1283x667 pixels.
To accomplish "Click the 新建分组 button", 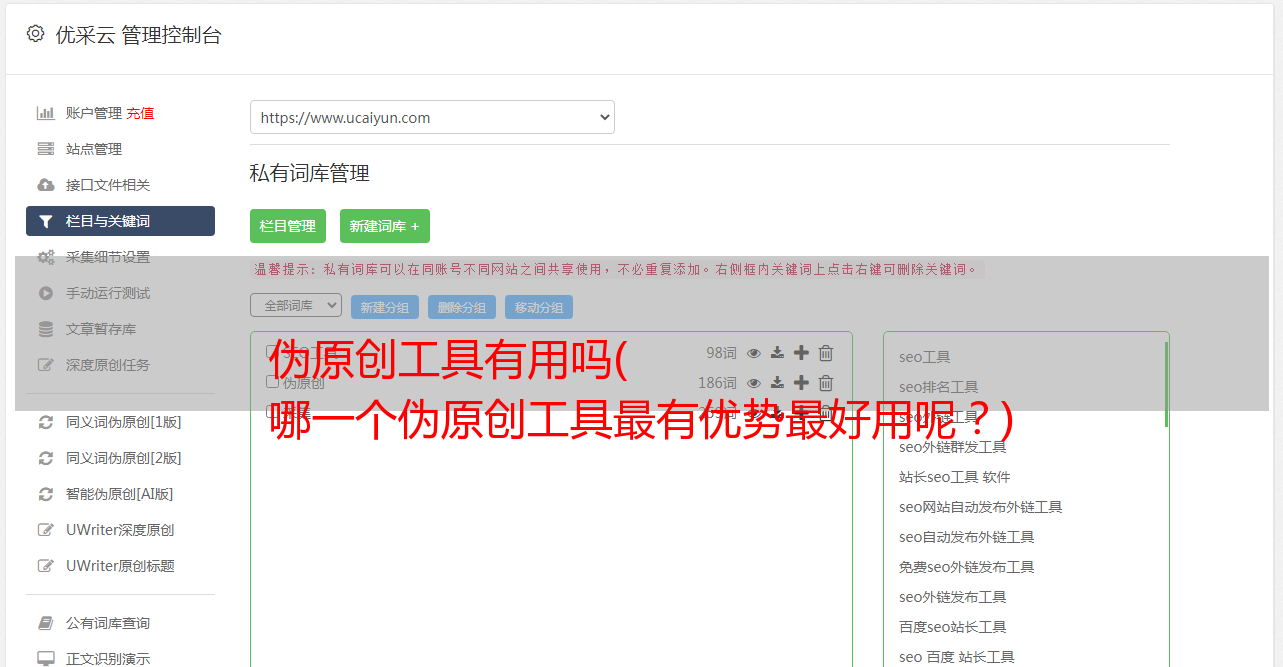I will coord(385,308).
